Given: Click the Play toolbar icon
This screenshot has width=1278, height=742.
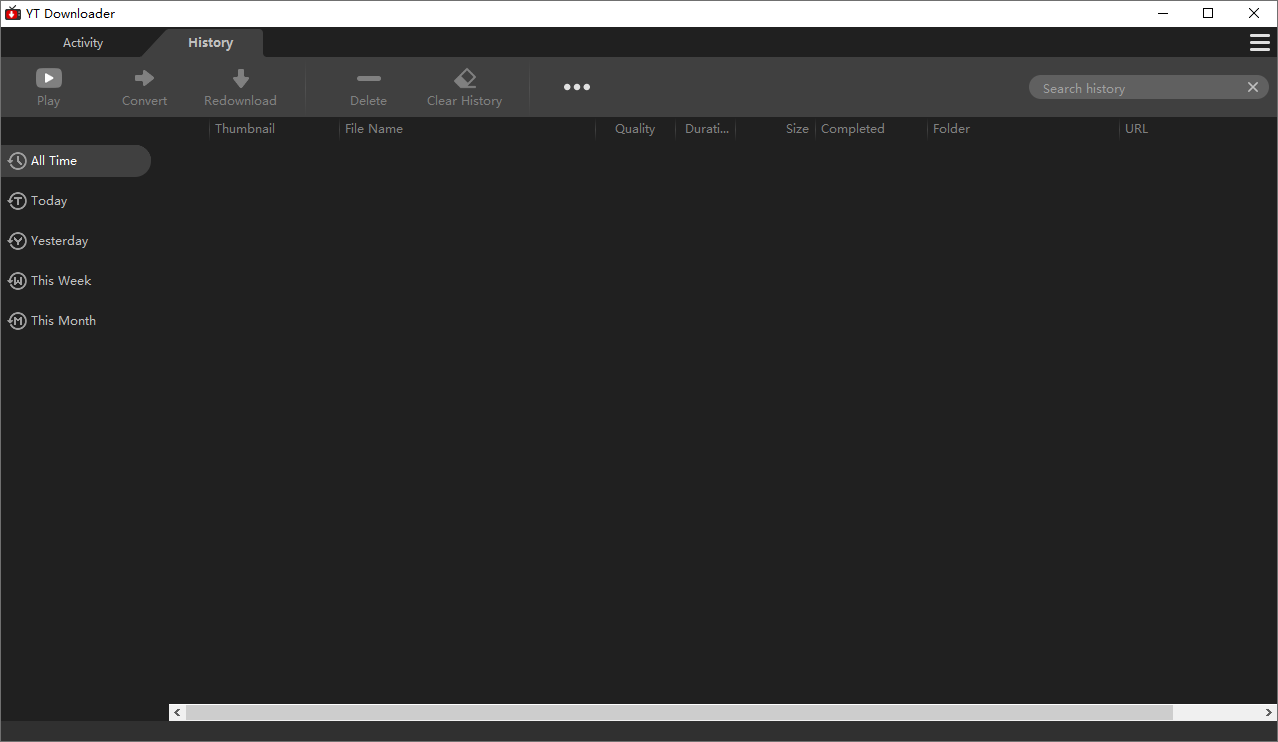Looking at the screenshot, I should pyautogui.click(x=48, y=78).
